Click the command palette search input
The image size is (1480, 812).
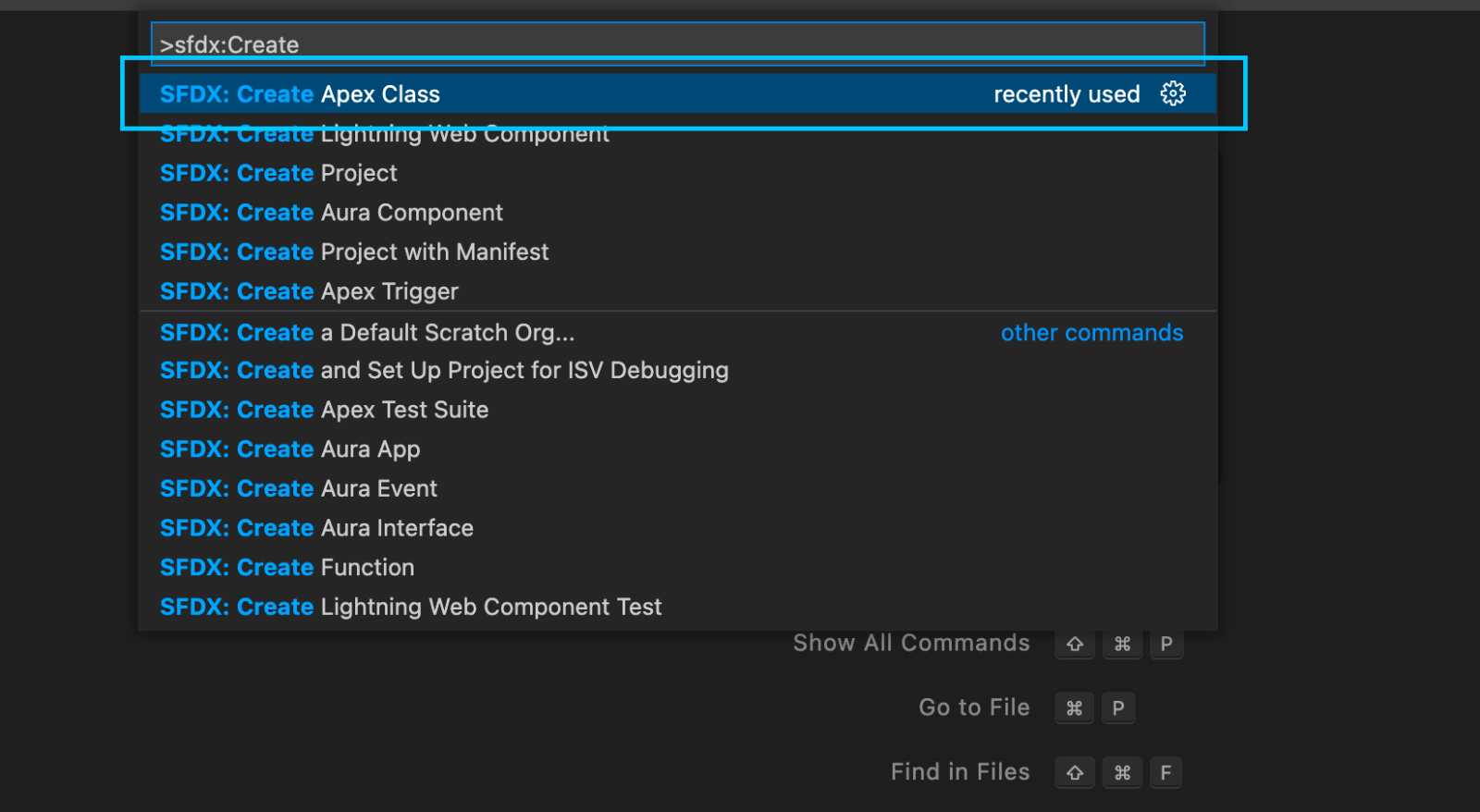677,44
